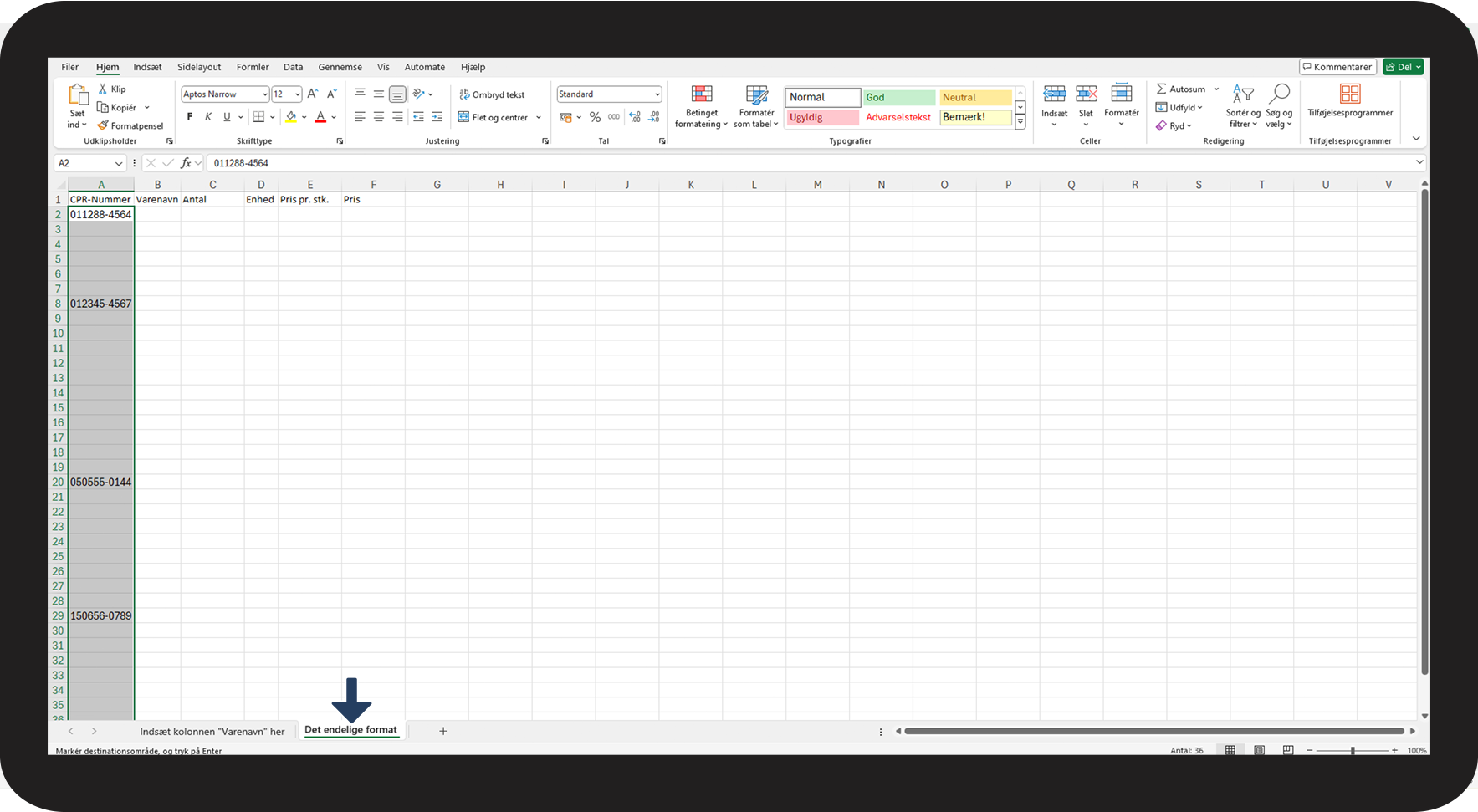1478x812 pixels.
Task: Click the Kommentarer button
Action: click(x=1337, y=67)
